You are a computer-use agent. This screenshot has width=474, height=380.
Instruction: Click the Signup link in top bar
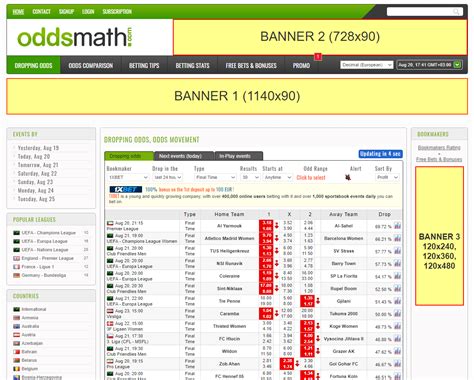(66, 12)
